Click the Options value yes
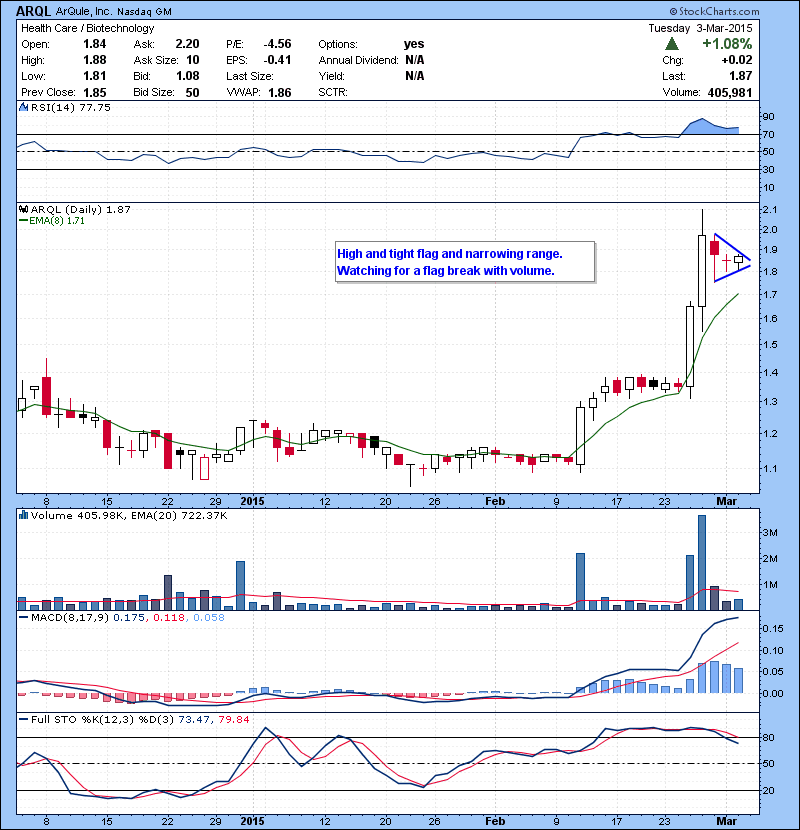Viewport: 800px width, 830px height. pos(414,44)
